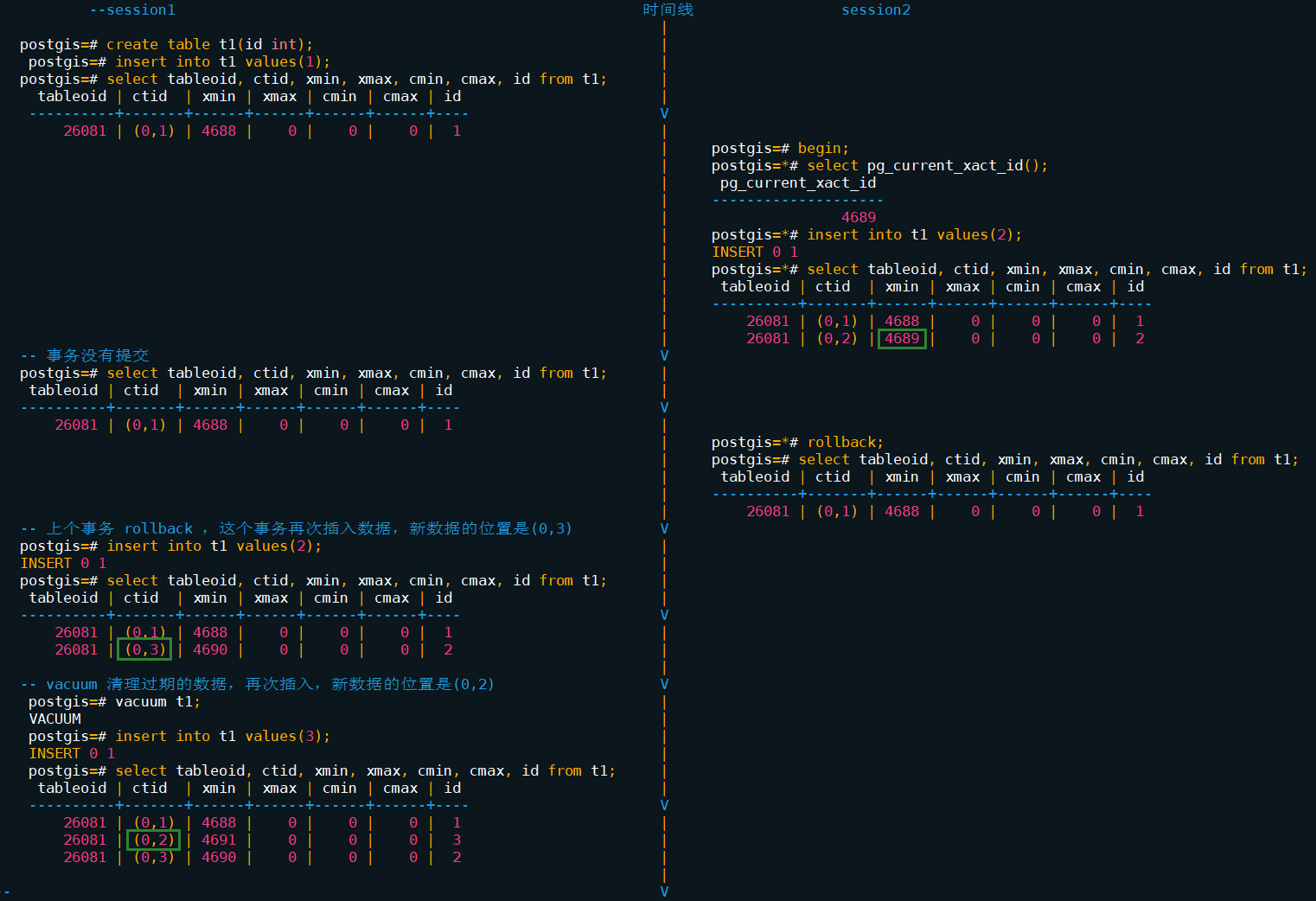Click the "begin;" command in session2
This screenshot has width=1316, height=901.
[824, 149]
